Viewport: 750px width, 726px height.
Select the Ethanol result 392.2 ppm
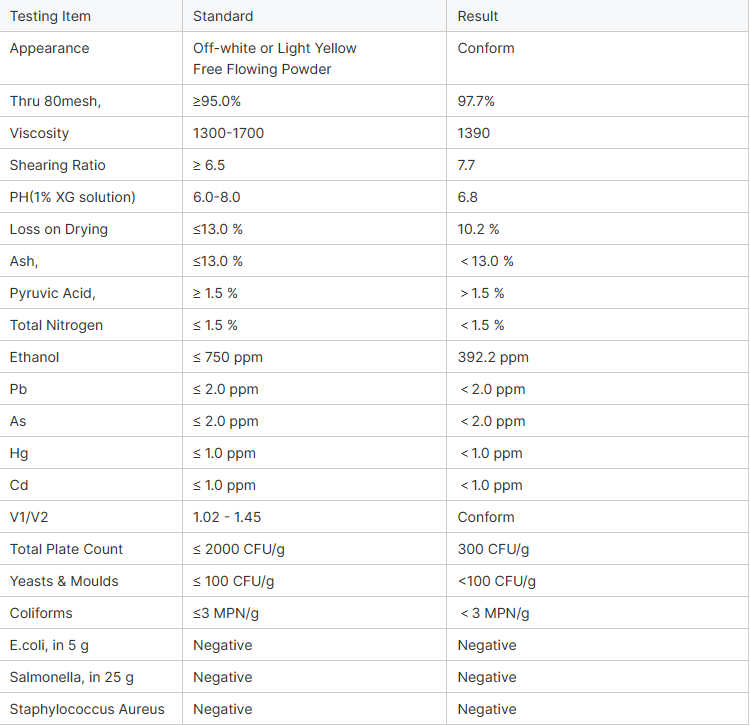pos(493,357)
